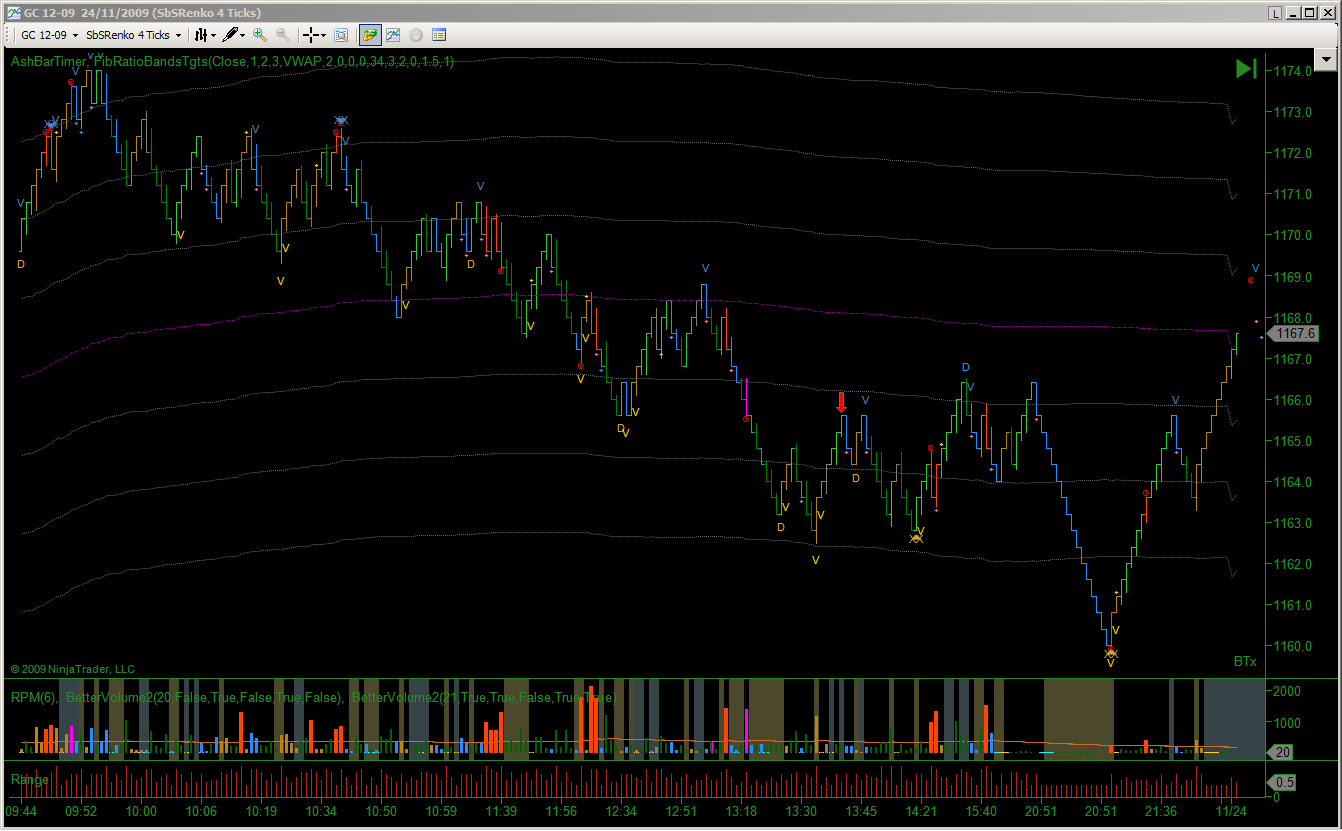
Task: Click the 1169.0 price axis label
Action: (x=1293, y=276)
